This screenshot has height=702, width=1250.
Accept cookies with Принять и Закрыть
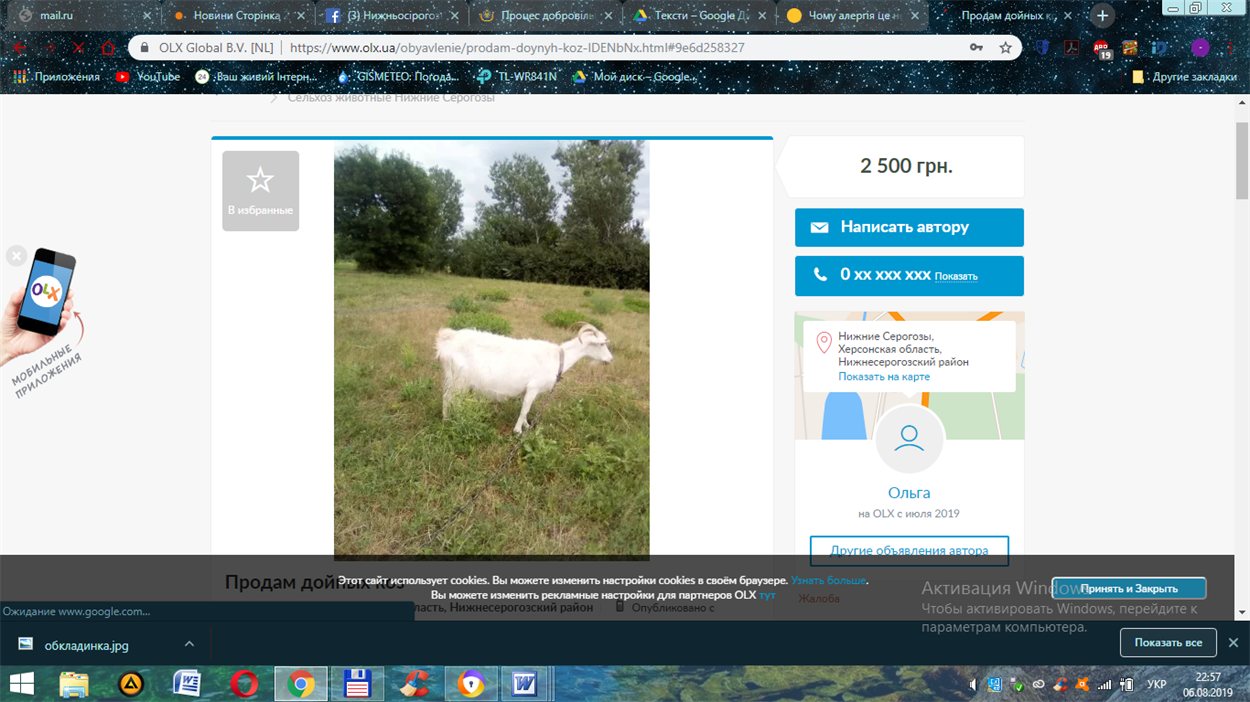pyautogui.click(x=1129, y=588)
